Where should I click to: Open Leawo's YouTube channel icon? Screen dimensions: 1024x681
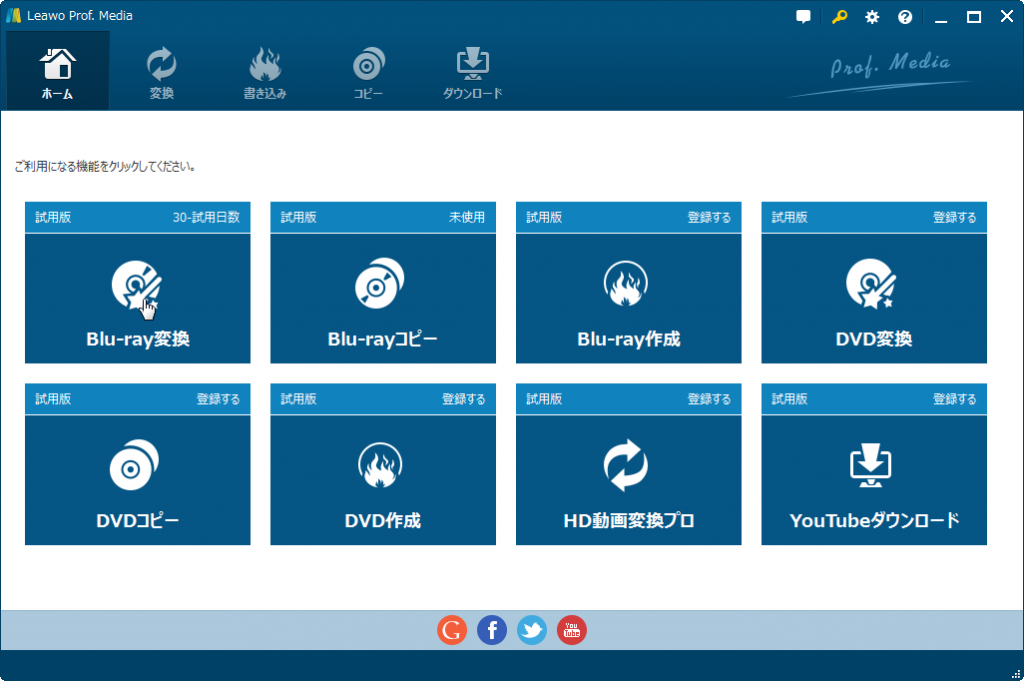571,630
